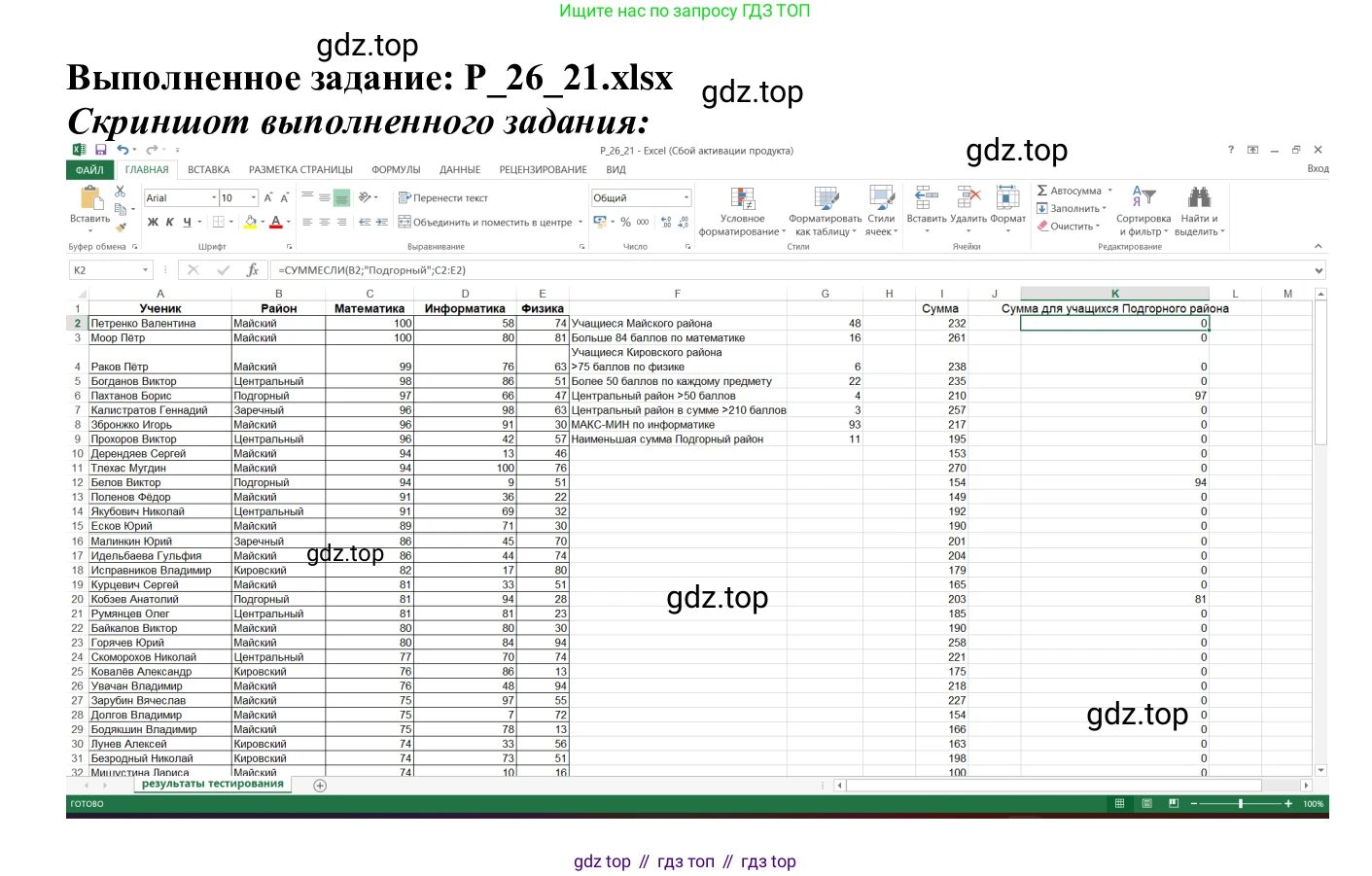Screen dimensions: 1372x876
Task: Increase indent in alignment group
Action: (380, 223)
